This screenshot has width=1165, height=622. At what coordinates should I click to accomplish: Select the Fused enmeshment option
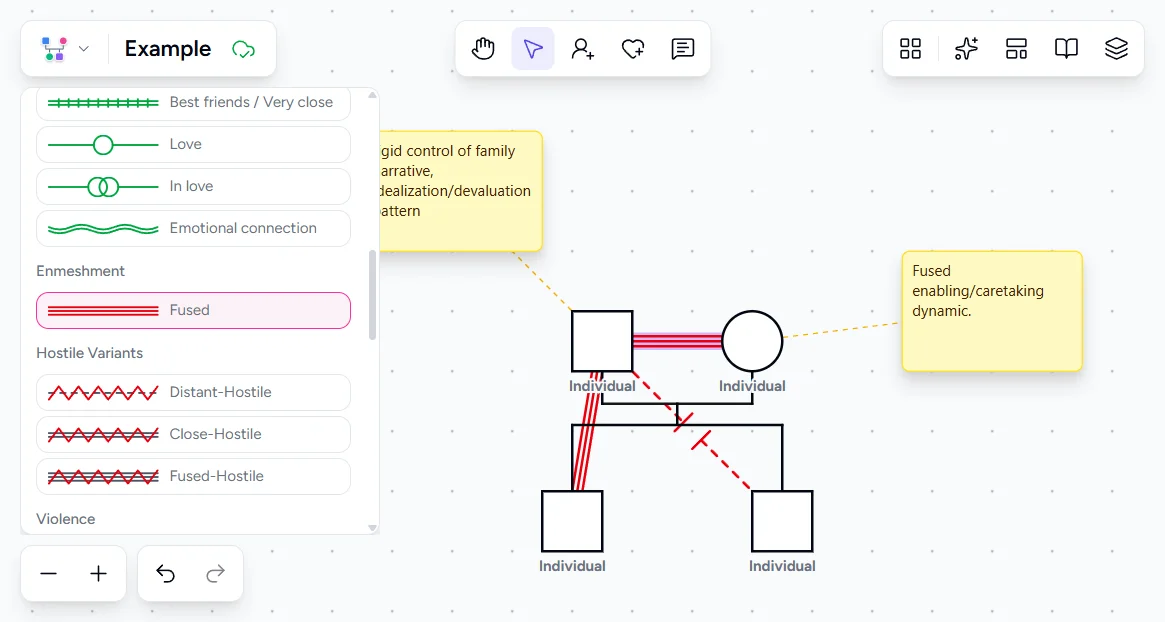(x=193, y=310)
